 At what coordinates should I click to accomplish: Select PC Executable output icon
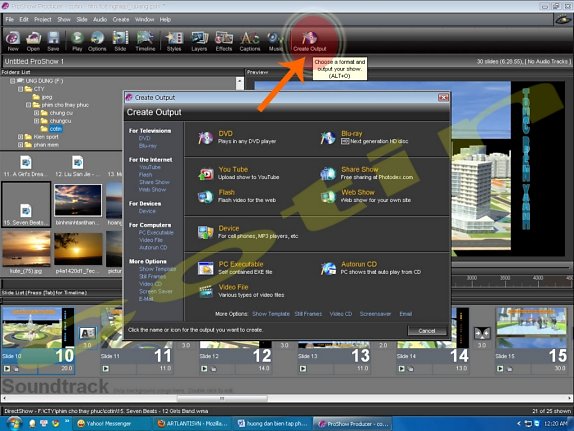click(205, 268)
